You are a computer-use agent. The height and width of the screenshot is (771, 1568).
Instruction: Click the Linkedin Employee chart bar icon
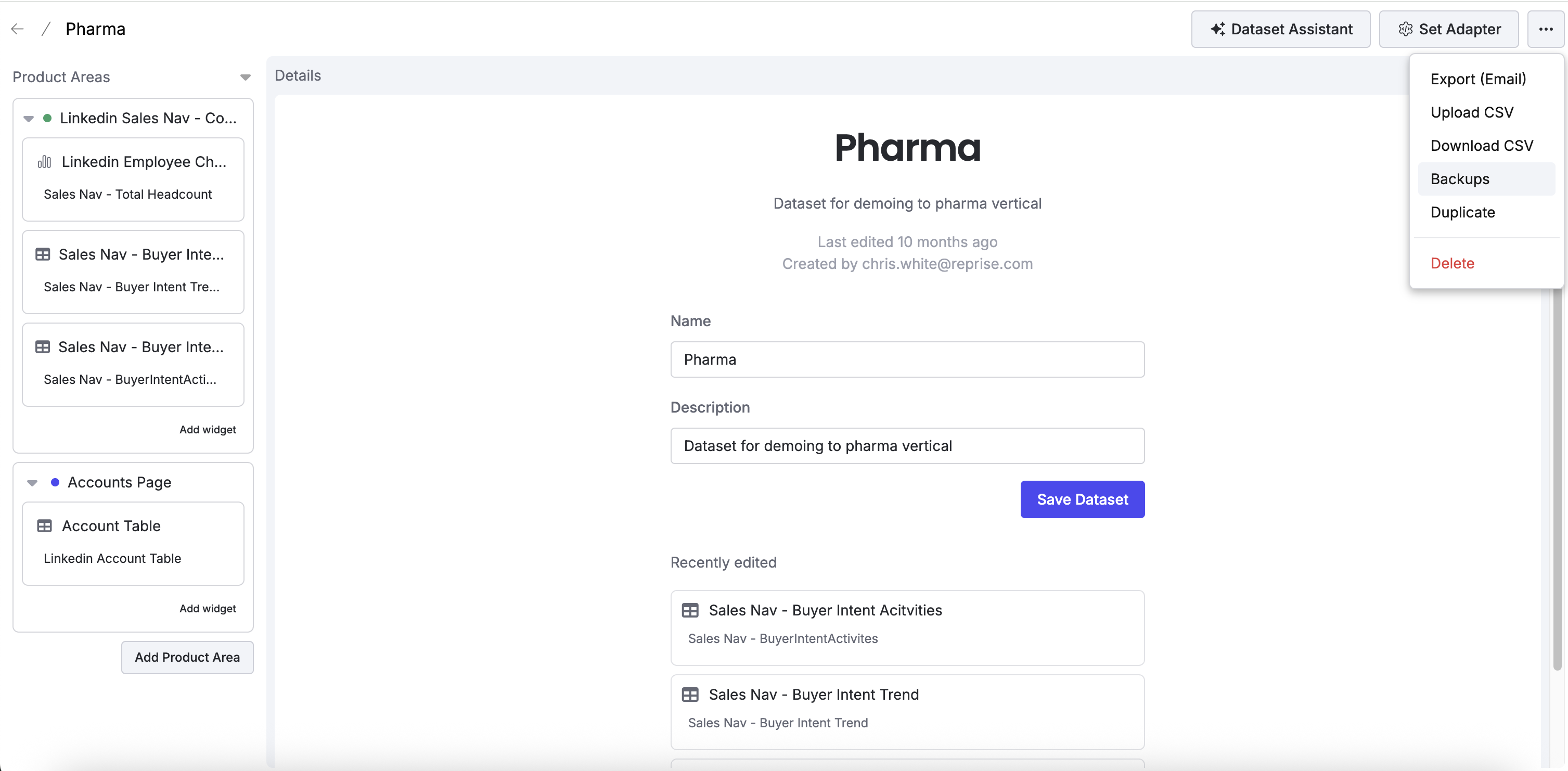click(x=44, y=162)
